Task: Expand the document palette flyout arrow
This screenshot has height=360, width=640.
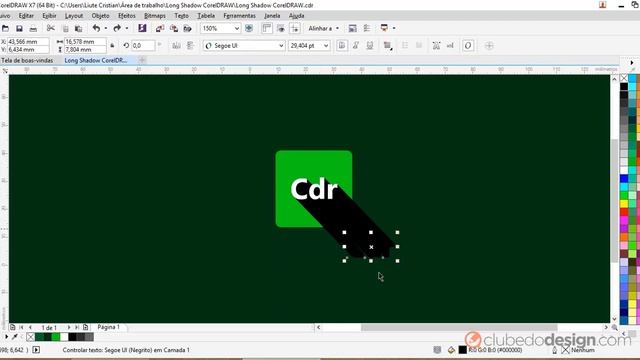Action: pos(6,337)
